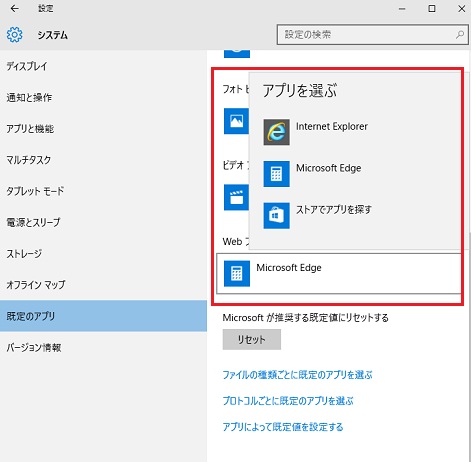Open タブレット モード settings page
This screenshot has width=471, height=462.
click(x=103, y=191)
